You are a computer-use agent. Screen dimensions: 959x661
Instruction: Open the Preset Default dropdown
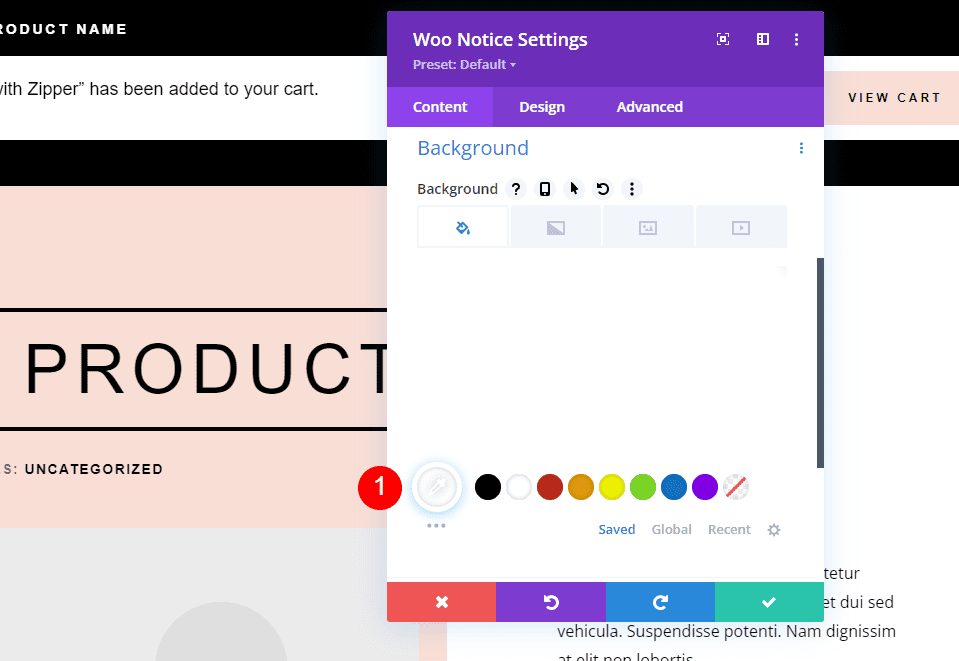pyautogui.click(x=464, y=64)
